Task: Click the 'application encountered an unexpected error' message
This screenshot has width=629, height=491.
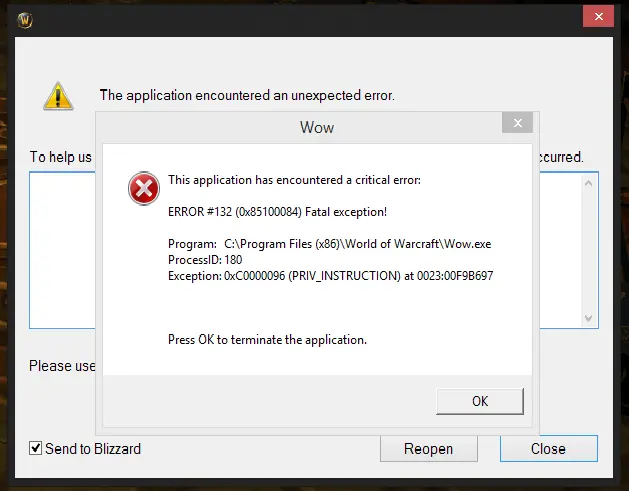Action: [247, 95]
